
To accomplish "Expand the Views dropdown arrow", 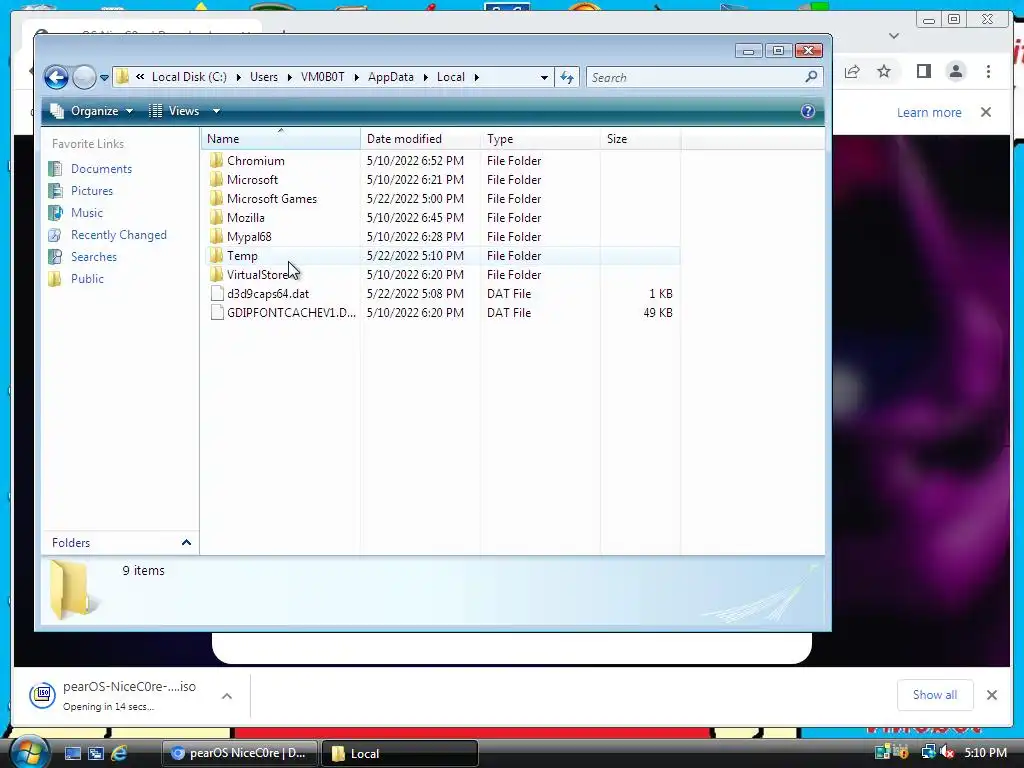I will coord(216,111).
